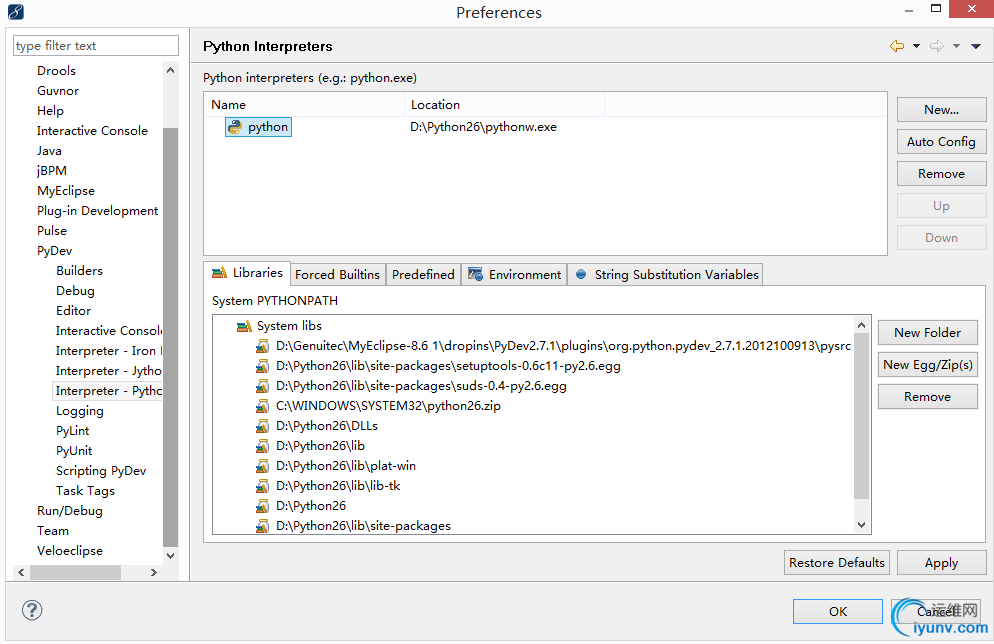Click the icon beside D:\Python26\DLLs
This screenshot has width=994, height=644.
(262, 426)
